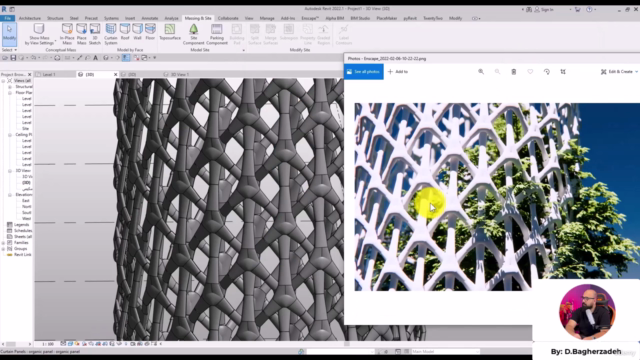The height and width of the screenshot is (360, 640).
Task: Click the Subregion tool
Action: point(289,32)
